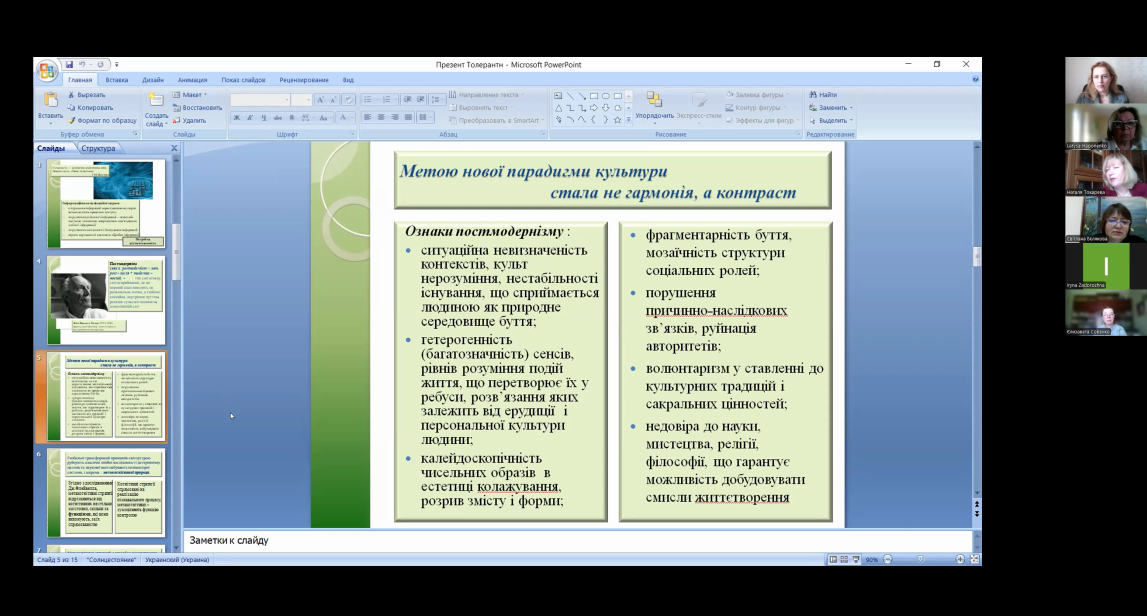
Task: Toggle italic (К) formatting
Action: point(250,118)
